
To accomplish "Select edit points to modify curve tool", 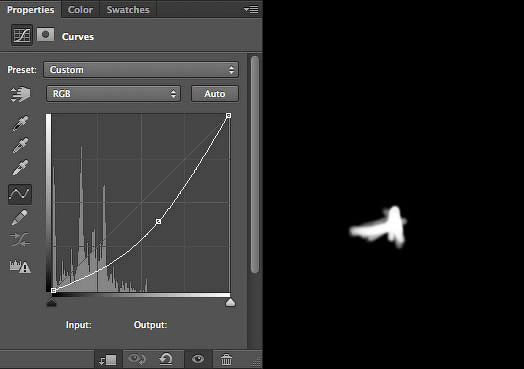I will tap(20, 194).
